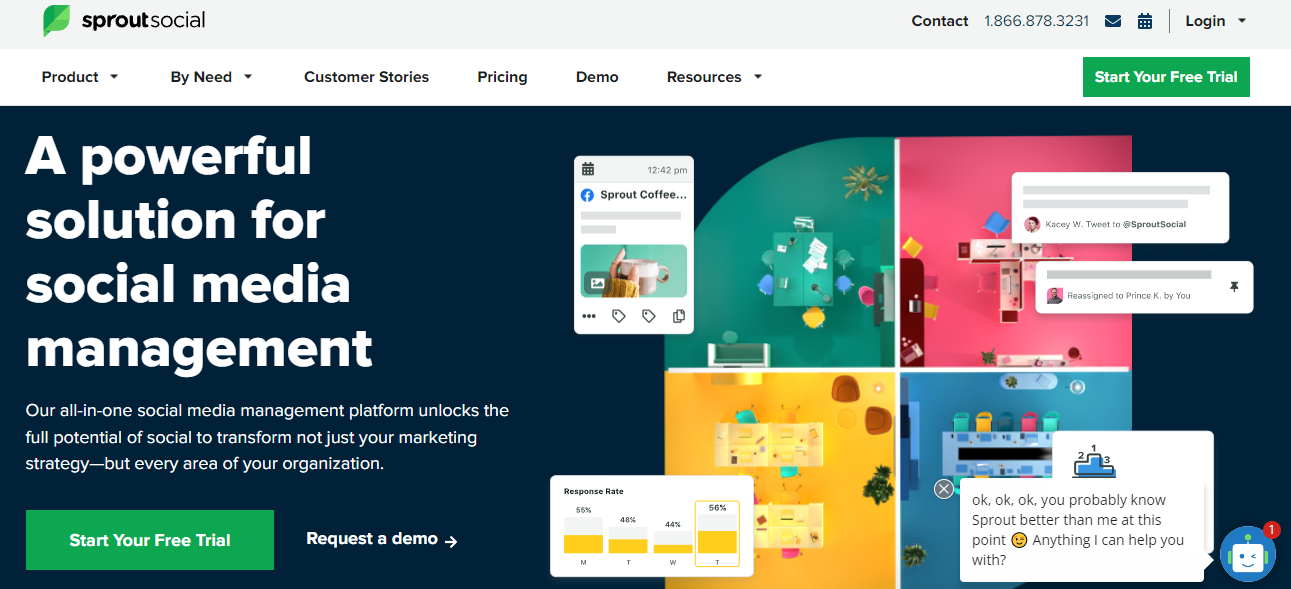Click the Request a demo link
This screenshot has width=1291, height=589.
pos(382,539)
